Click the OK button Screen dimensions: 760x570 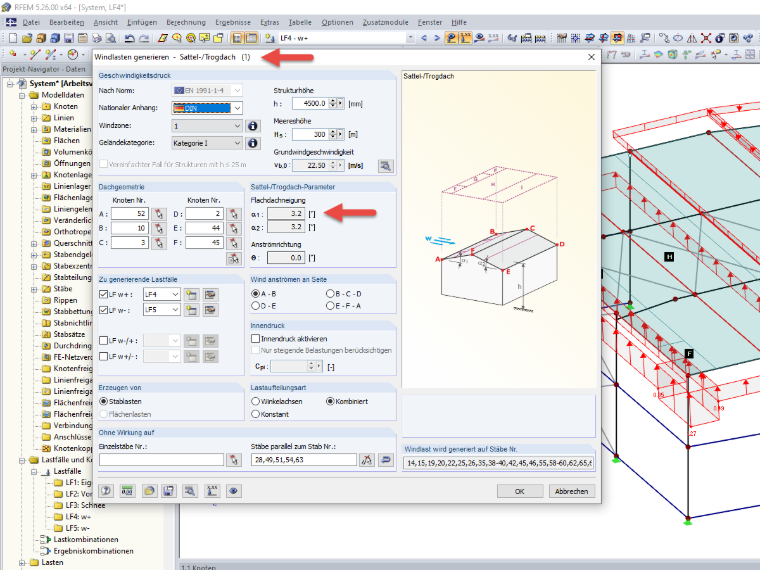pyautogui.click(x=520, y=491)
